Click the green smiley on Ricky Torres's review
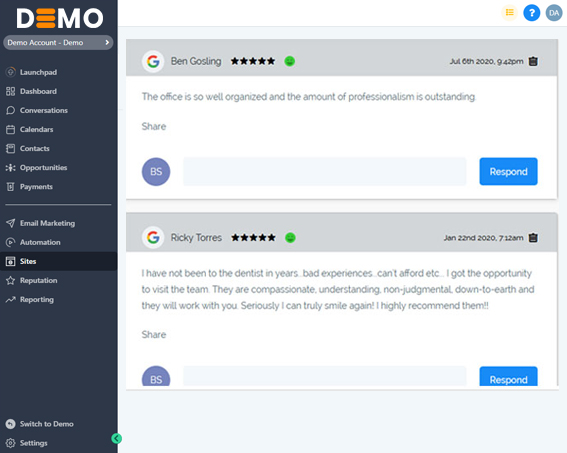Image resolution: width=567 pixels, height=453 pixels. click(290, 238)
